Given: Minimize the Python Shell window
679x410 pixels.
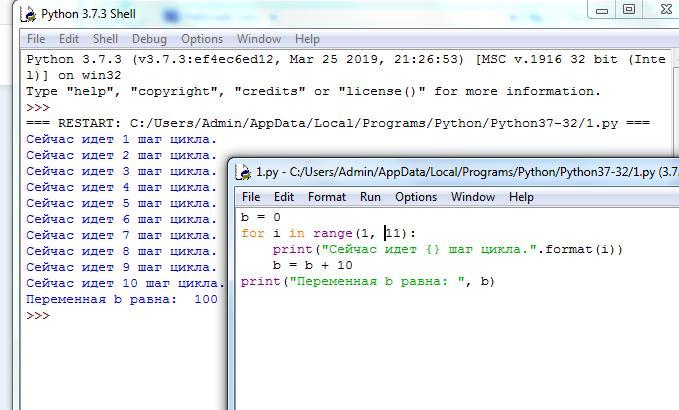Looking at the screenshot, I should click(x=602, y=10).
